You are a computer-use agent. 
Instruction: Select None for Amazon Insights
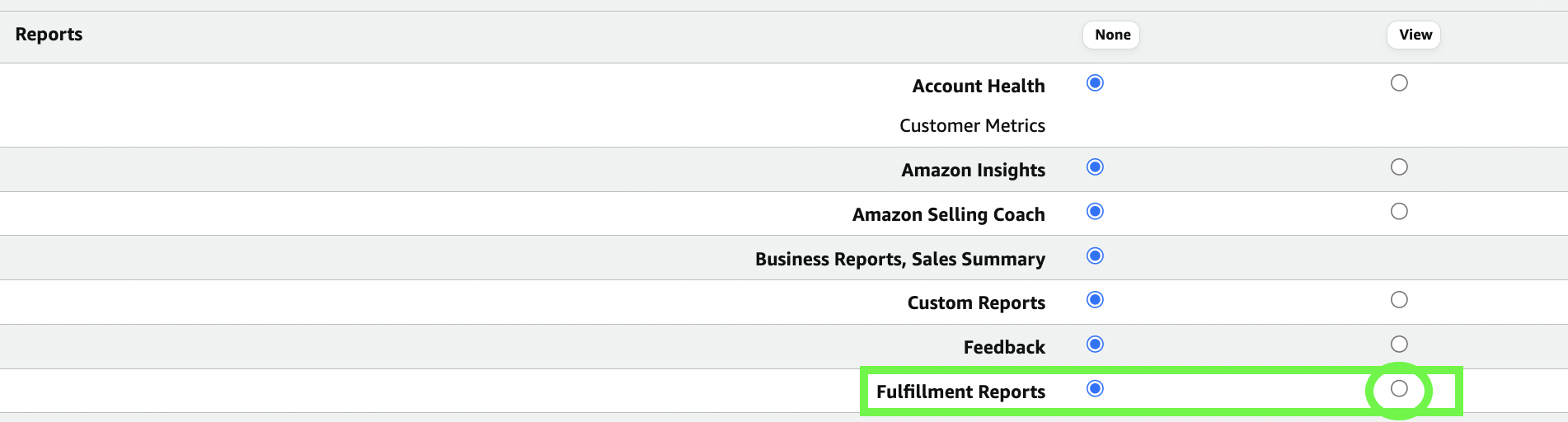tap(1095, 167)
